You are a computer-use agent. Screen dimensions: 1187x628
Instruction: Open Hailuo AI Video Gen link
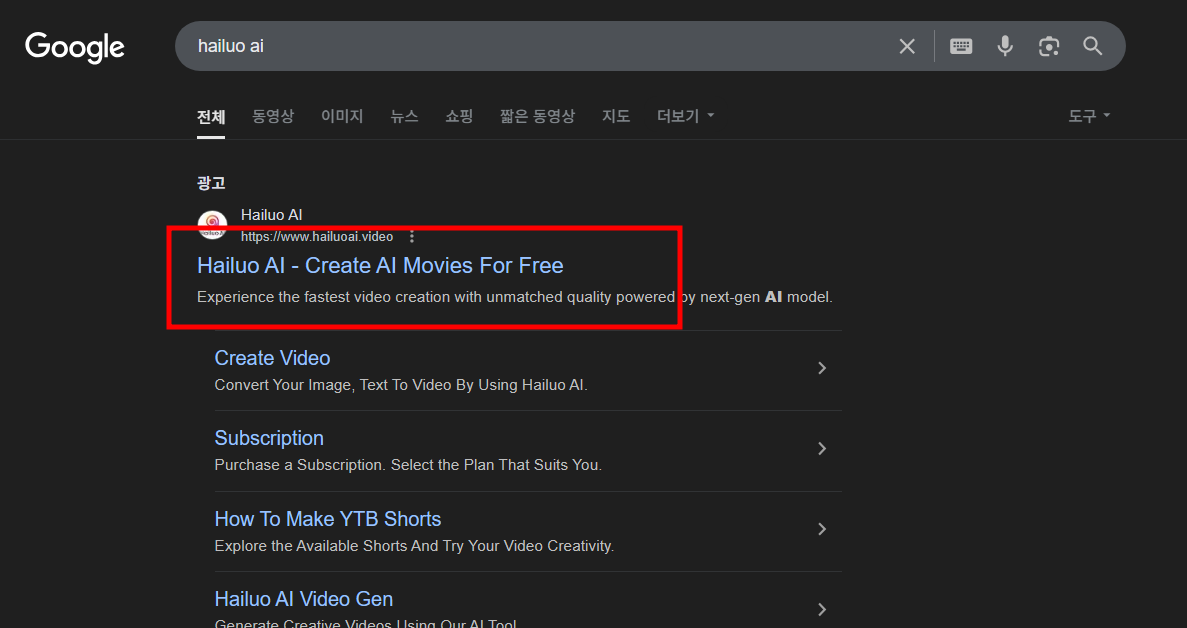pyautogui.click(x=304, y=599)
